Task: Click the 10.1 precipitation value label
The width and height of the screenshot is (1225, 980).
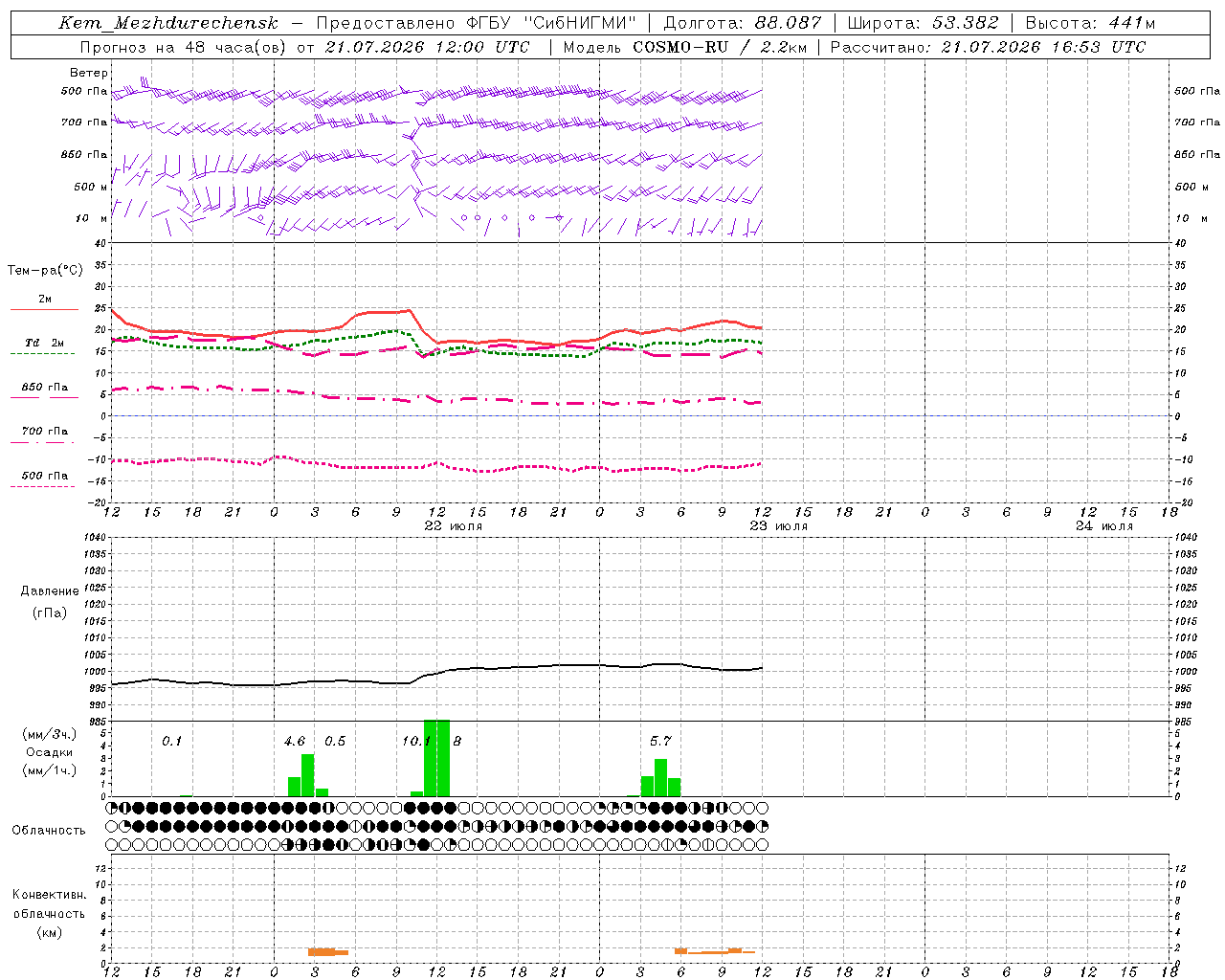Action: (415, 742)
